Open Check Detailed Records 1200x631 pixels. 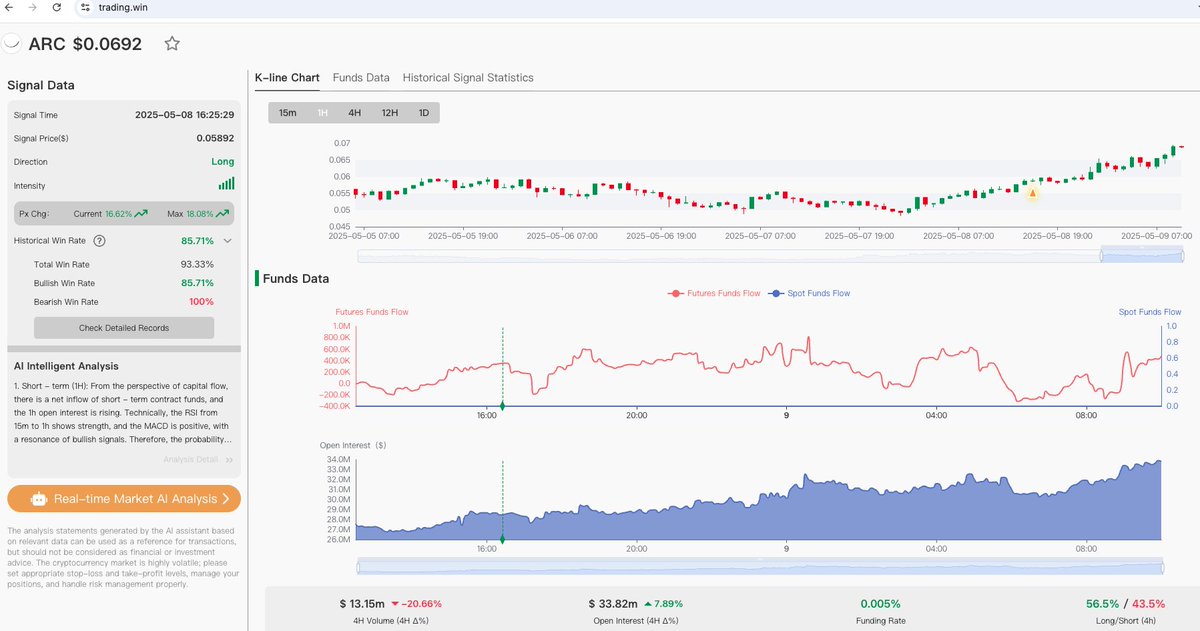point(124,328)
